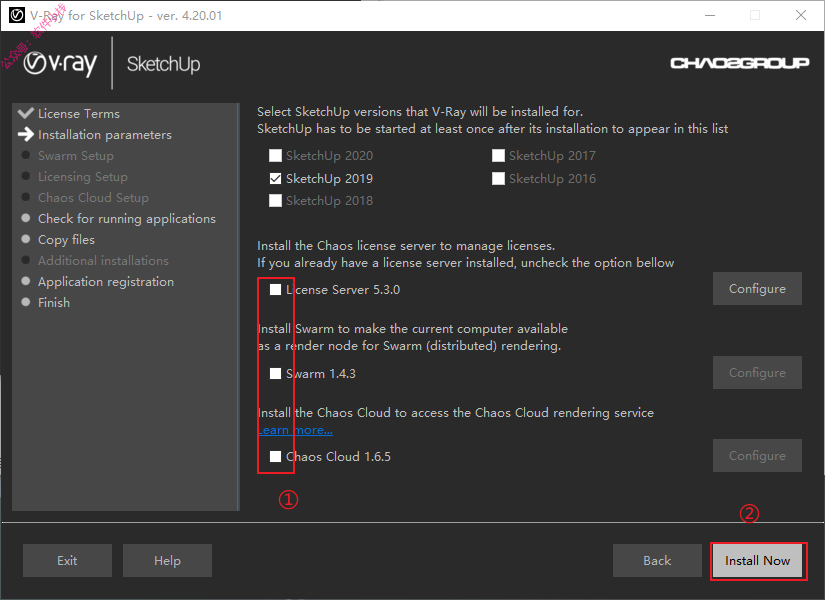Select the Application registration step
The height and width of the screenshot is (600, 825).
(106, 282)
